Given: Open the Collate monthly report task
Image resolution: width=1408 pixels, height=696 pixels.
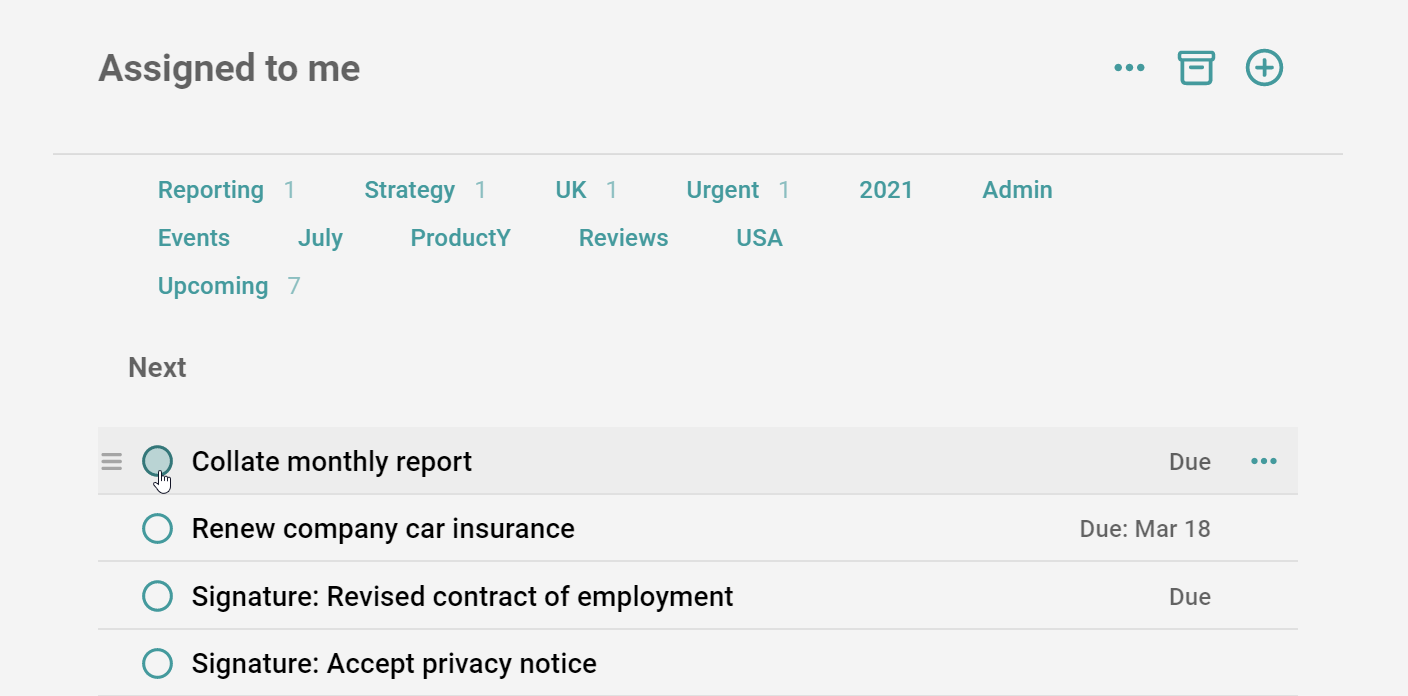Looking at the screenshot, I should coord(332,461).
